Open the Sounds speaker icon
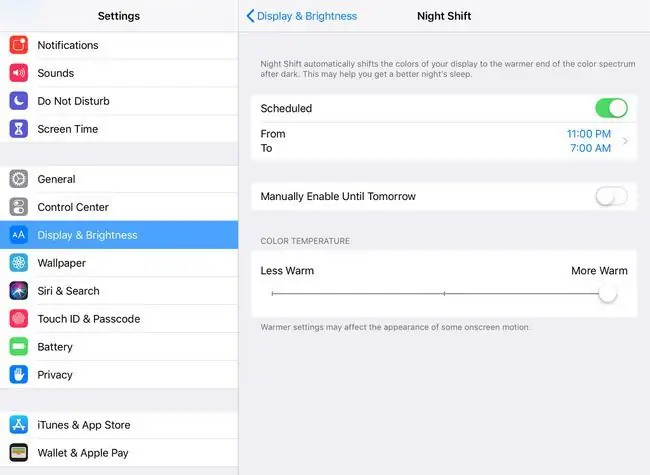The image size is (650, 475). 19,73
